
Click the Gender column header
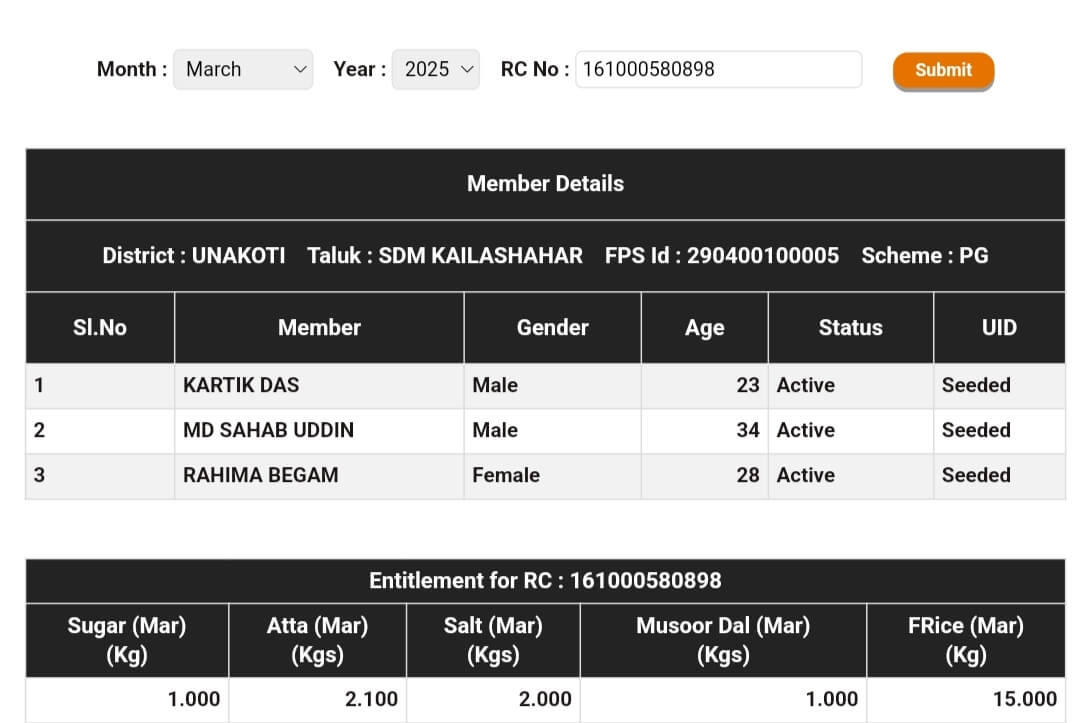pyautogui.click(x=552, y=328)
